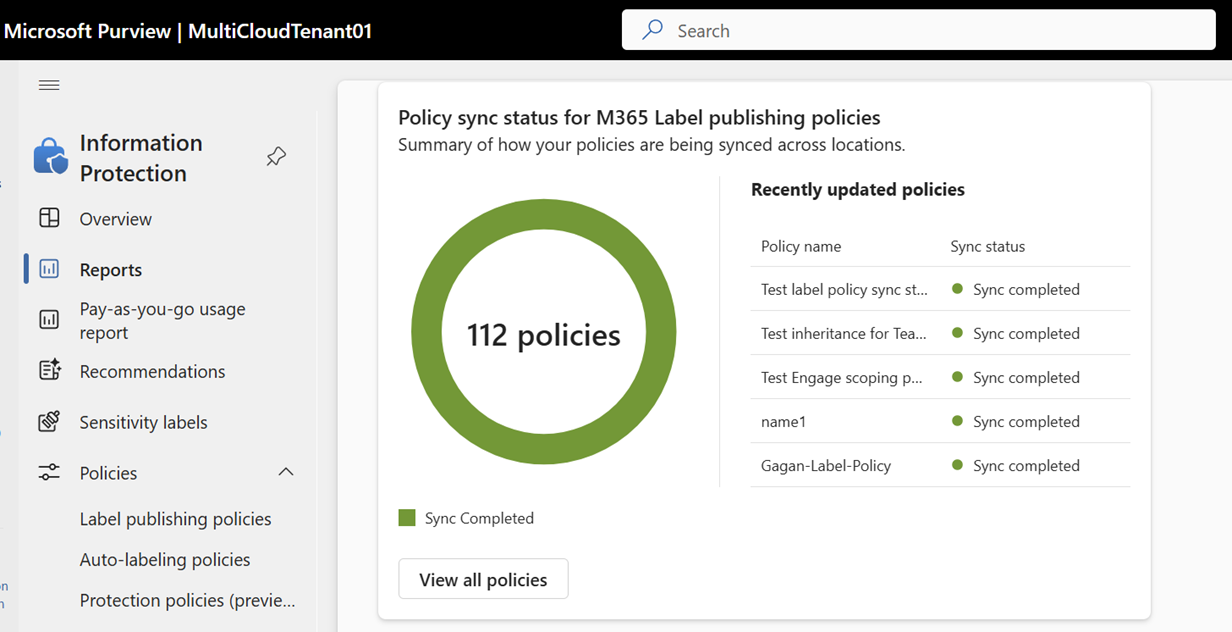Click the '112 policies' chart label
The height and width of the screenshot is (632, 1232).
tap(544, 334)
